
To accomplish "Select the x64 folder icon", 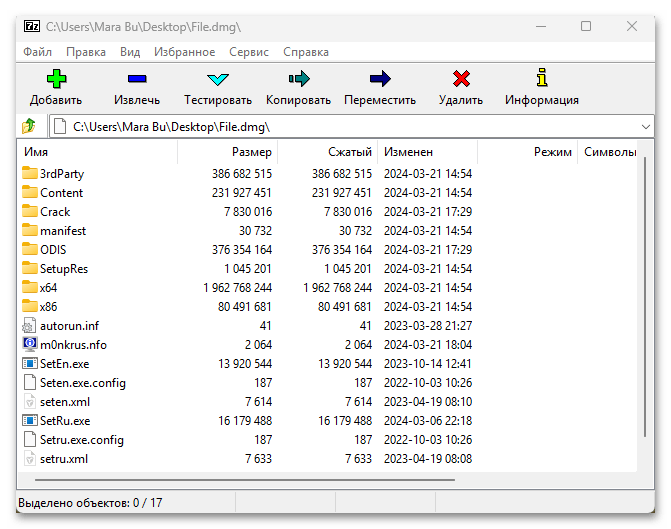I will (x=30, y=287).
